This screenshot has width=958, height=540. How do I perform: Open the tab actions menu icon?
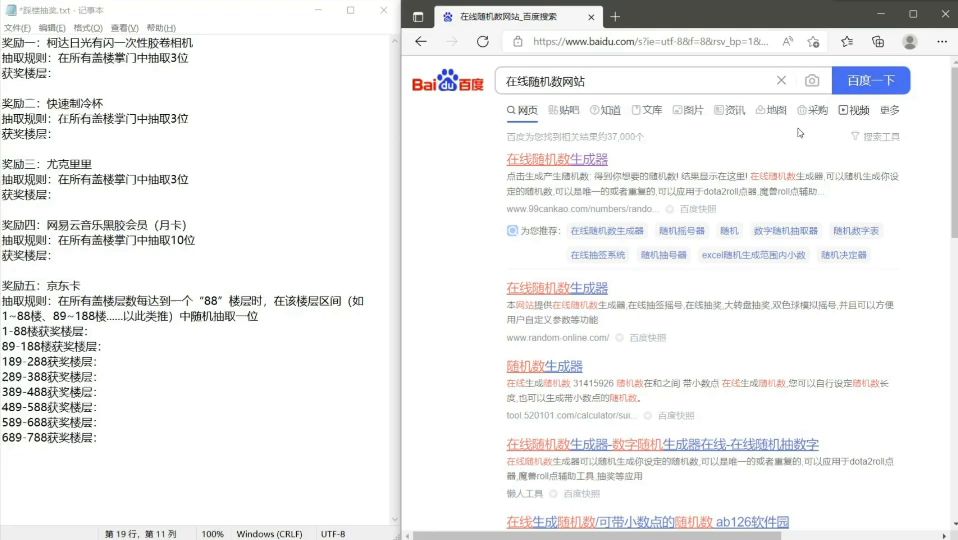[x=418, y=16]
